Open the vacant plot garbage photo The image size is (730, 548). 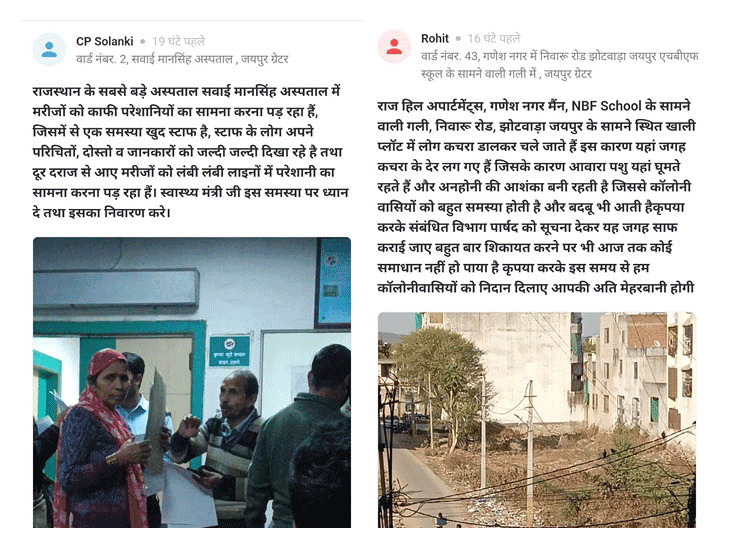point(537,419)
